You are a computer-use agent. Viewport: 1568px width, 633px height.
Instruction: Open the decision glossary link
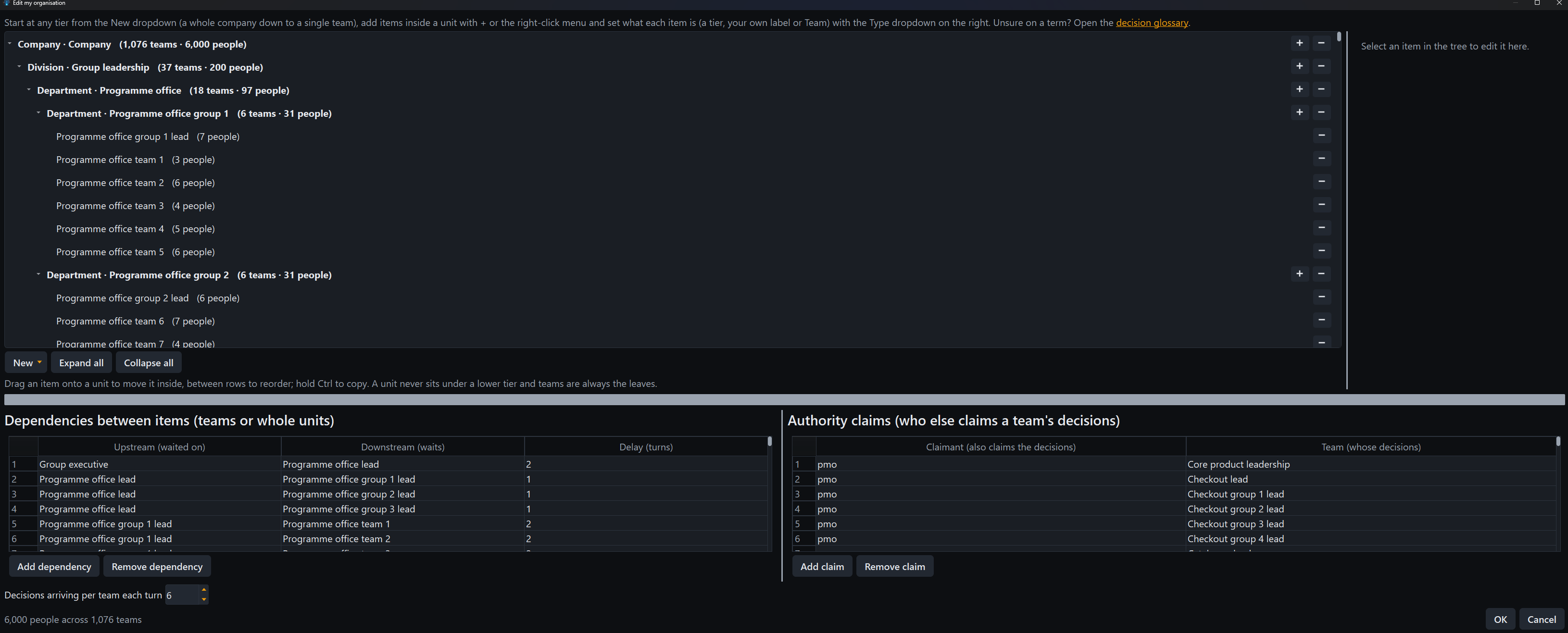tap(1152, 23)
